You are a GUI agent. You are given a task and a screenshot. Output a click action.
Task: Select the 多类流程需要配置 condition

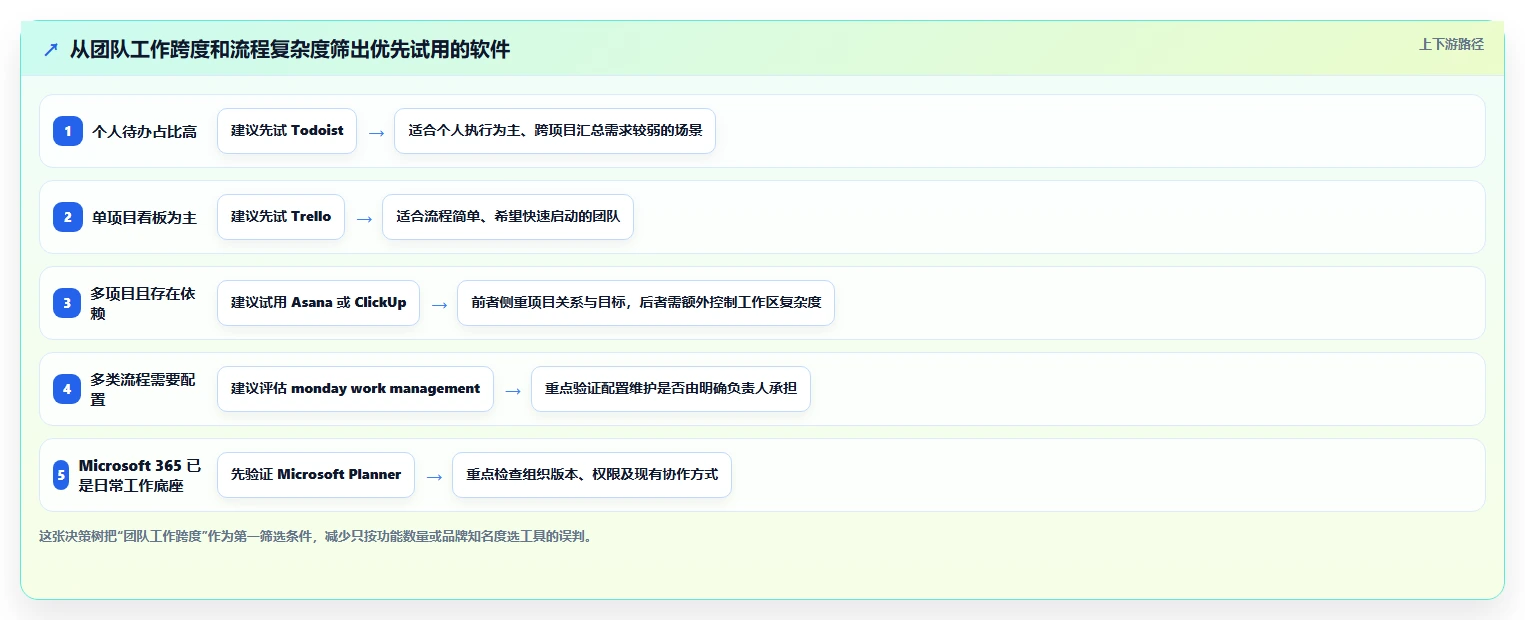pyautogui.click(x=143, y=389)
